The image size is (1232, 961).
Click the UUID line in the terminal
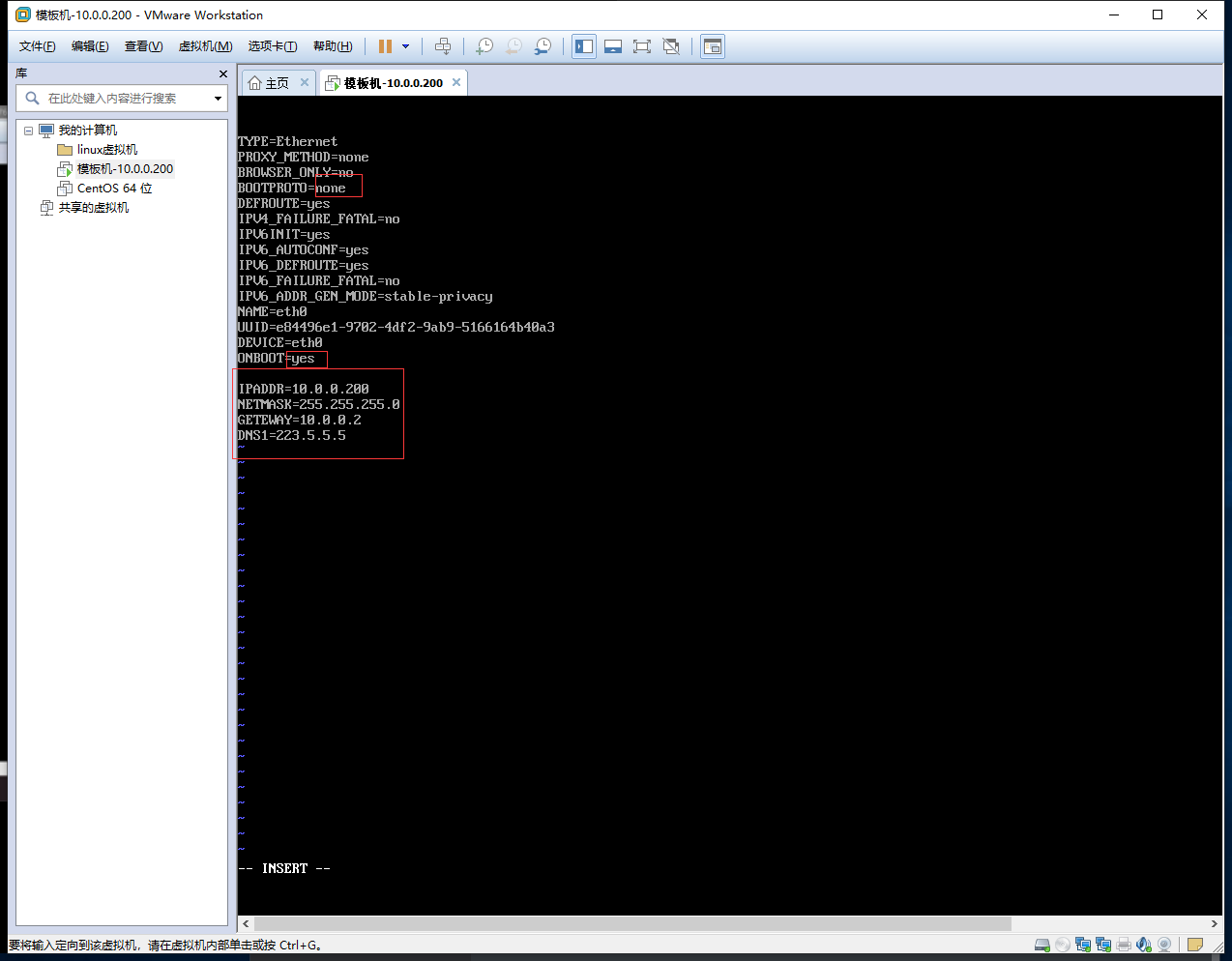pyautogui.click(x=396, y=327)
